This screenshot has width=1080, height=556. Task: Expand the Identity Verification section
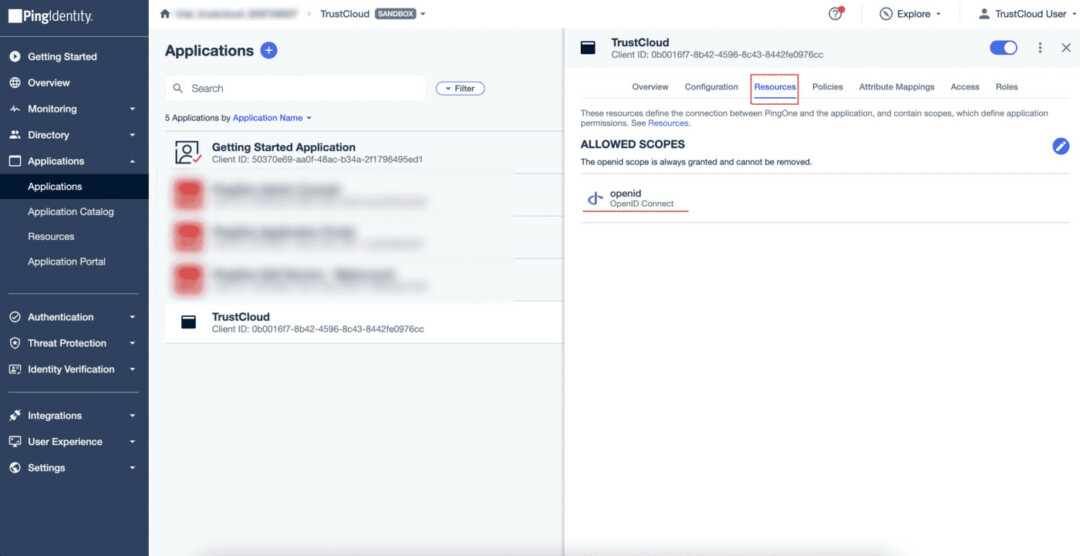pyautogui.click(x=133, y=369)
